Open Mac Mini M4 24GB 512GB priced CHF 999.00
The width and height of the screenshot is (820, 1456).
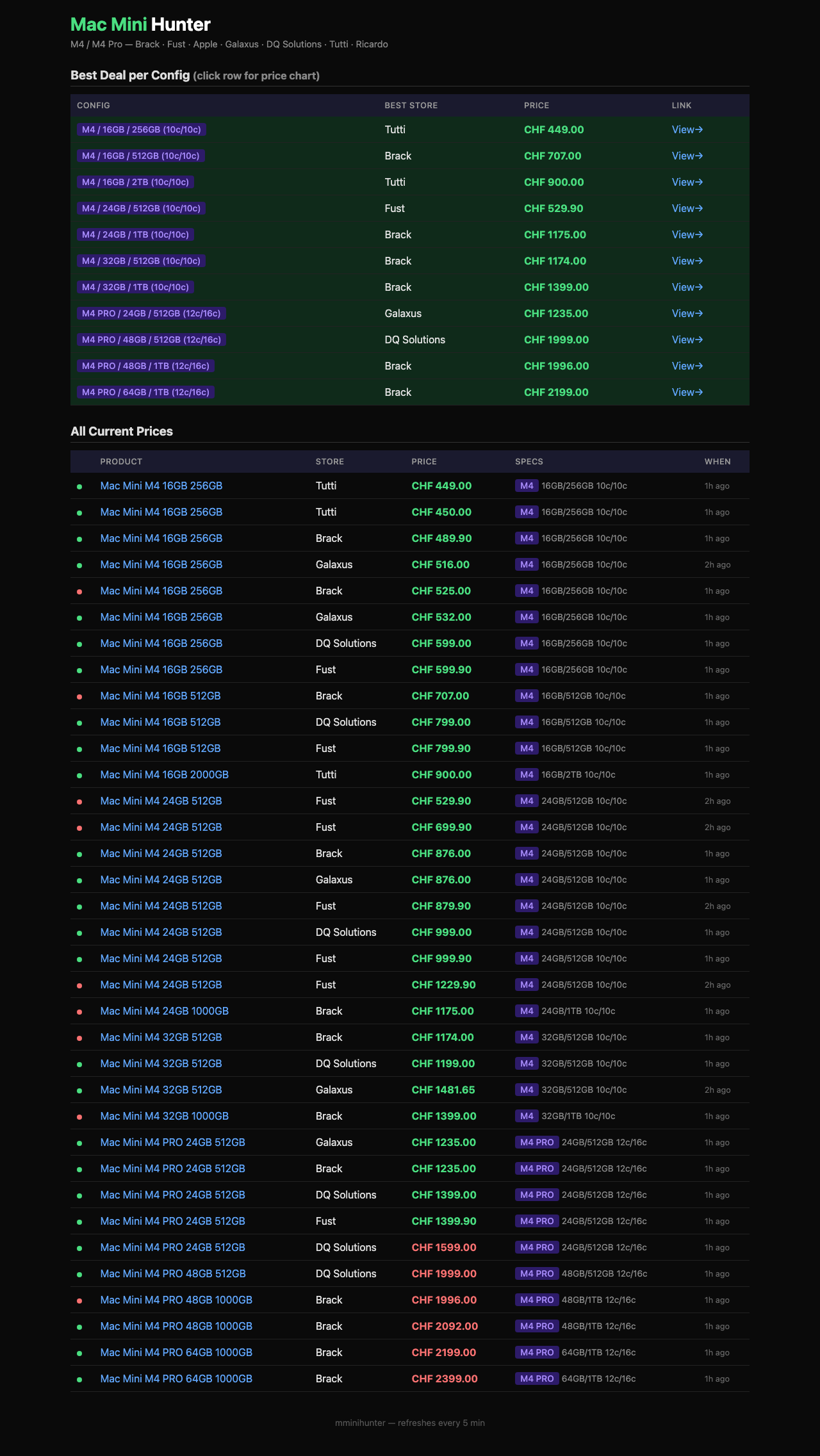click(x=161, y=932)
